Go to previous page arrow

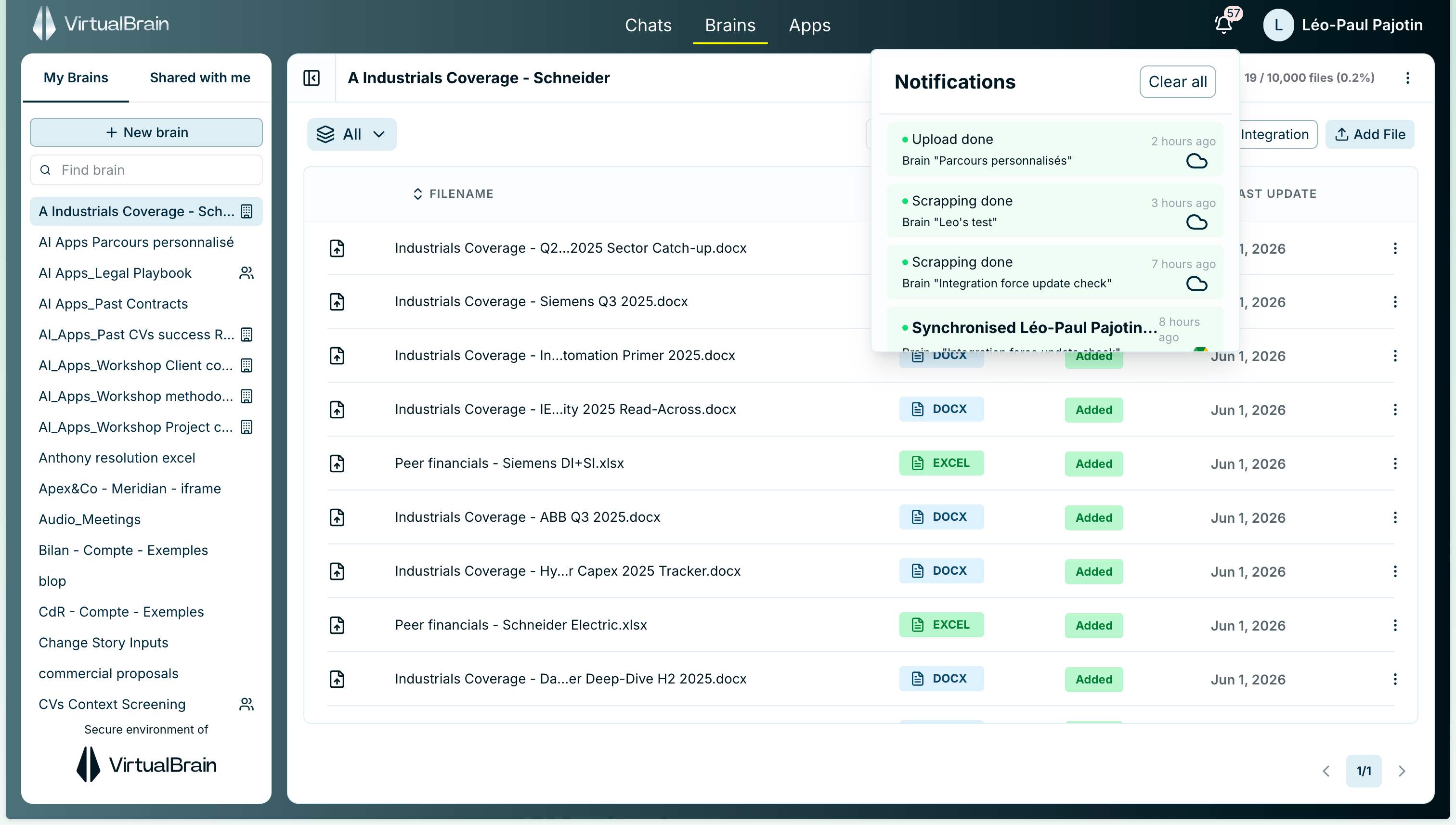tap(1326, 771)
